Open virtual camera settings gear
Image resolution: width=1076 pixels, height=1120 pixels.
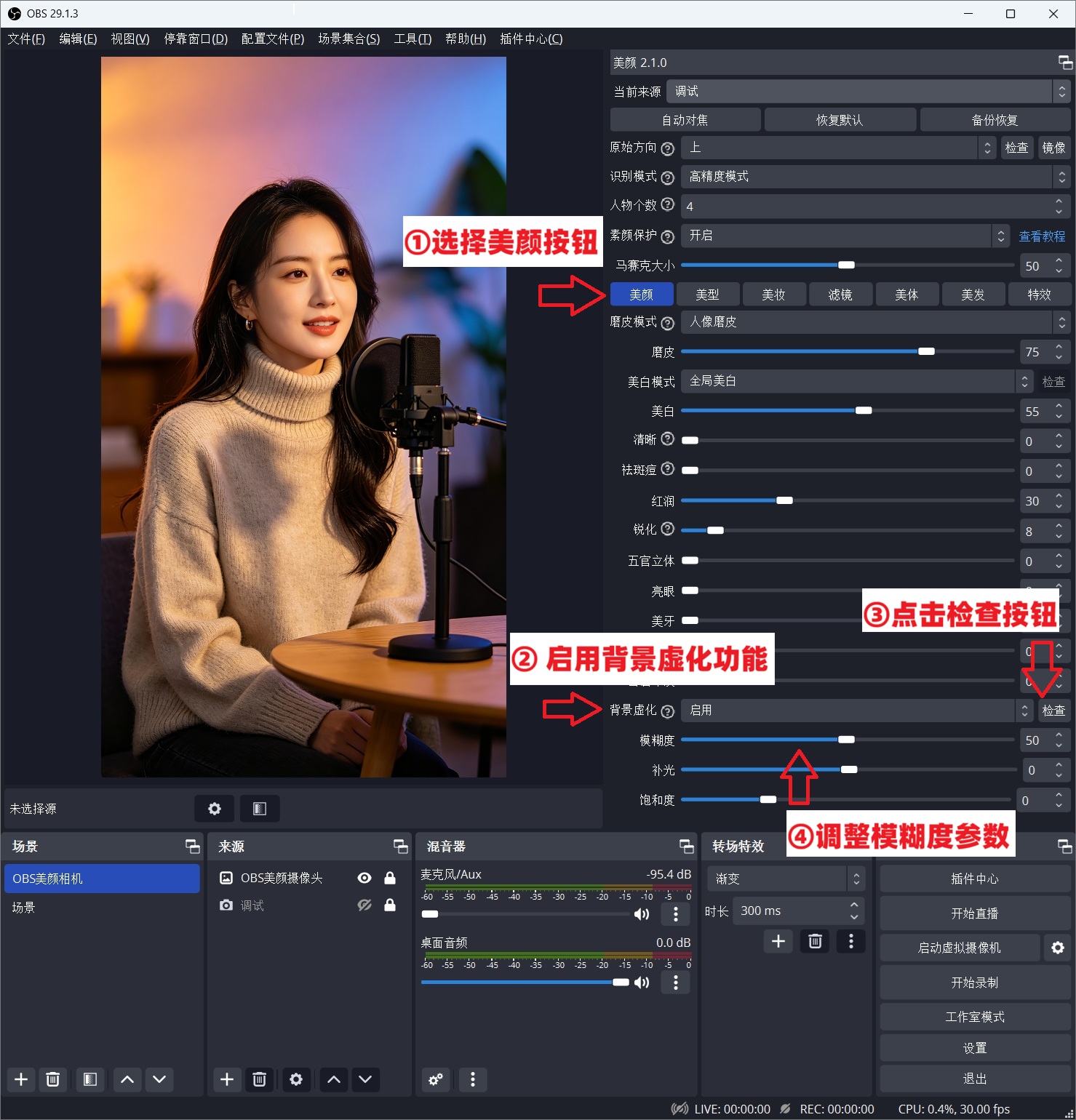1057,948
